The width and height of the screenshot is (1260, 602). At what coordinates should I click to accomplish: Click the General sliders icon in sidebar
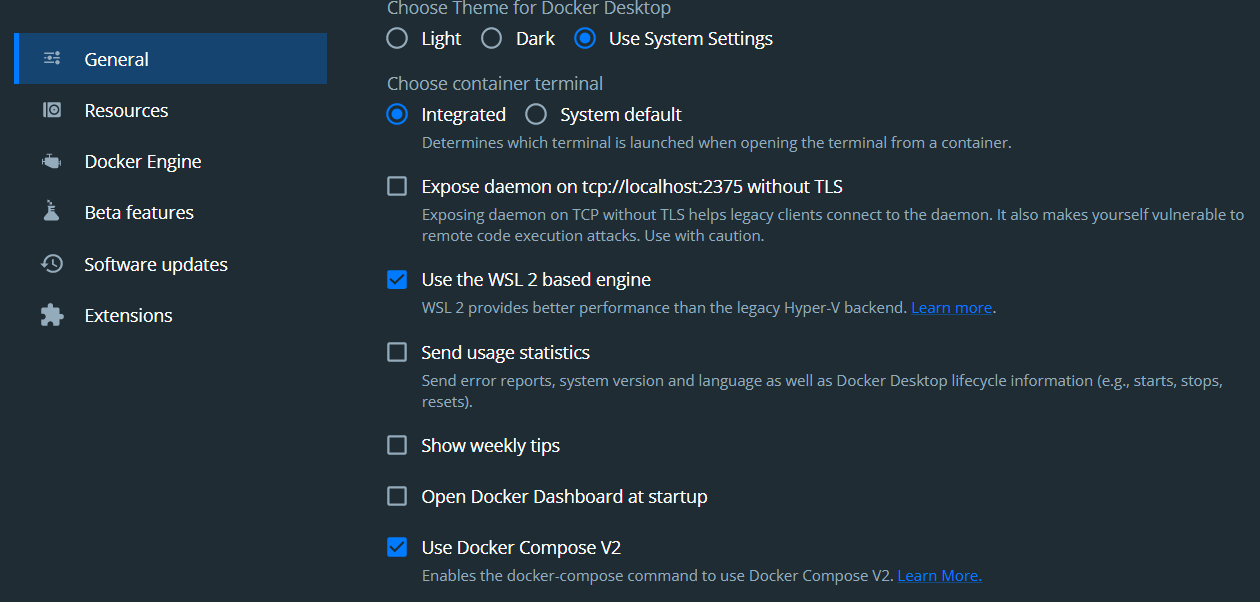(x=51, y=59)
